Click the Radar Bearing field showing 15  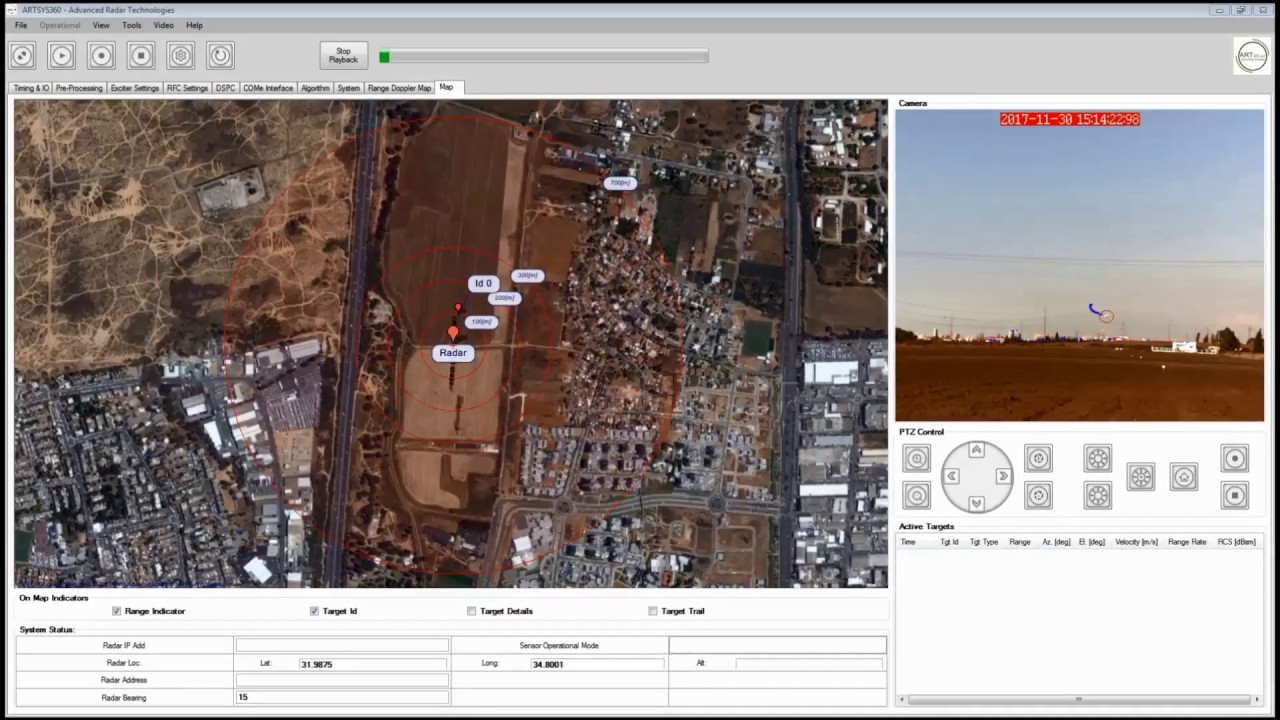click(342, 697)
